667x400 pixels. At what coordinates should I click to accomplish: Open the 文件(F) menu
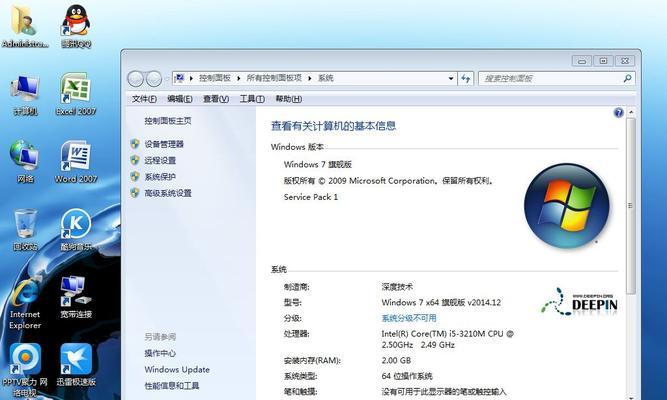coord(144,99)
